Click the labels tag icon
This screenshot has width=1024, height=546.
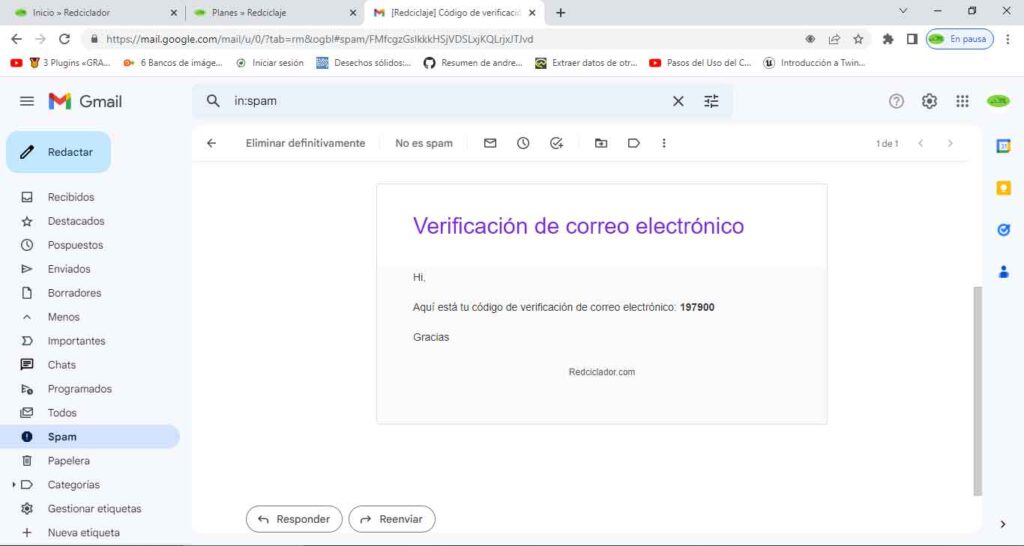click(x=634, y=143)
